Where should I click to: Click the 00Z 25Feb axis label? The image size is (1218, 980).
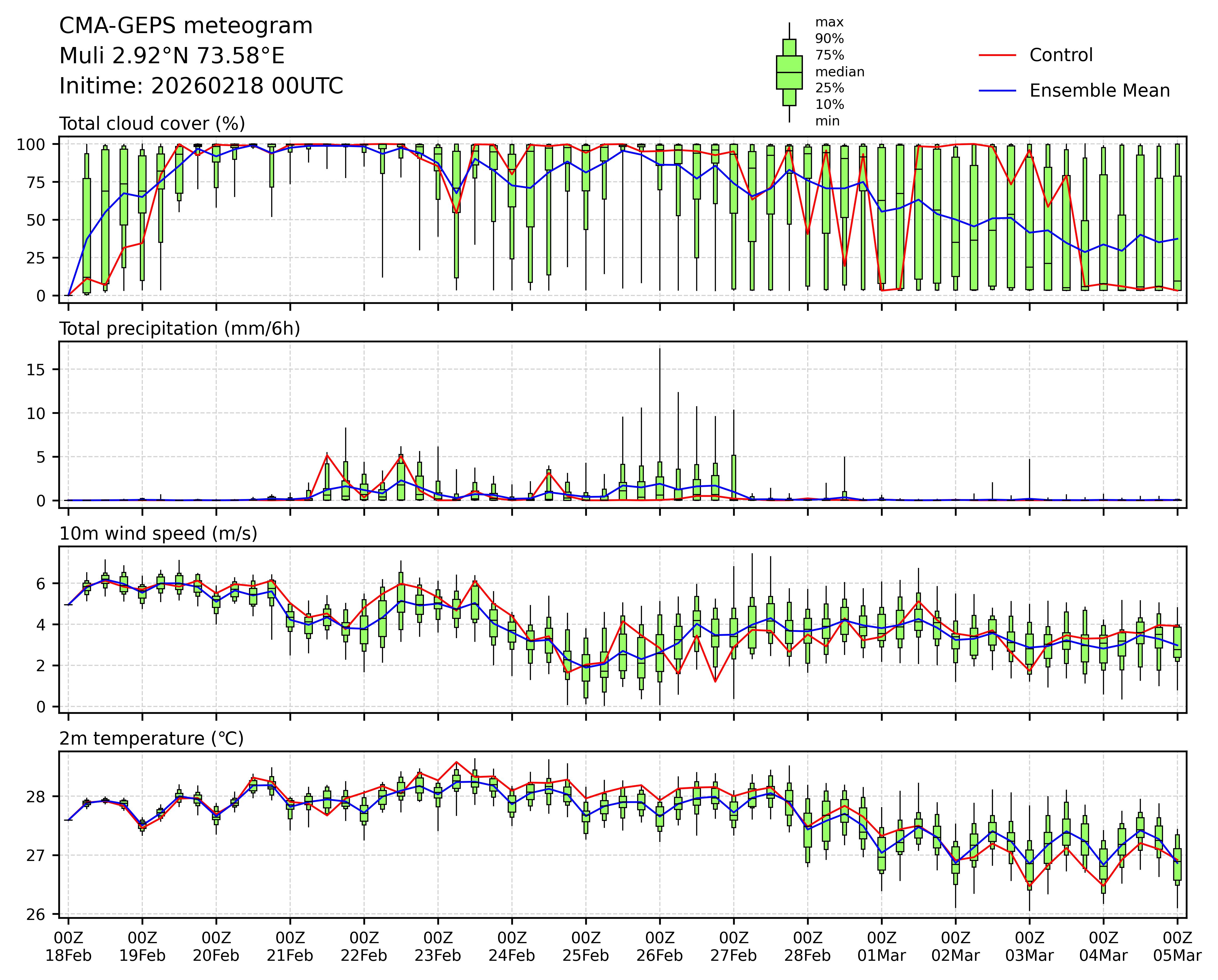[586, 947]
